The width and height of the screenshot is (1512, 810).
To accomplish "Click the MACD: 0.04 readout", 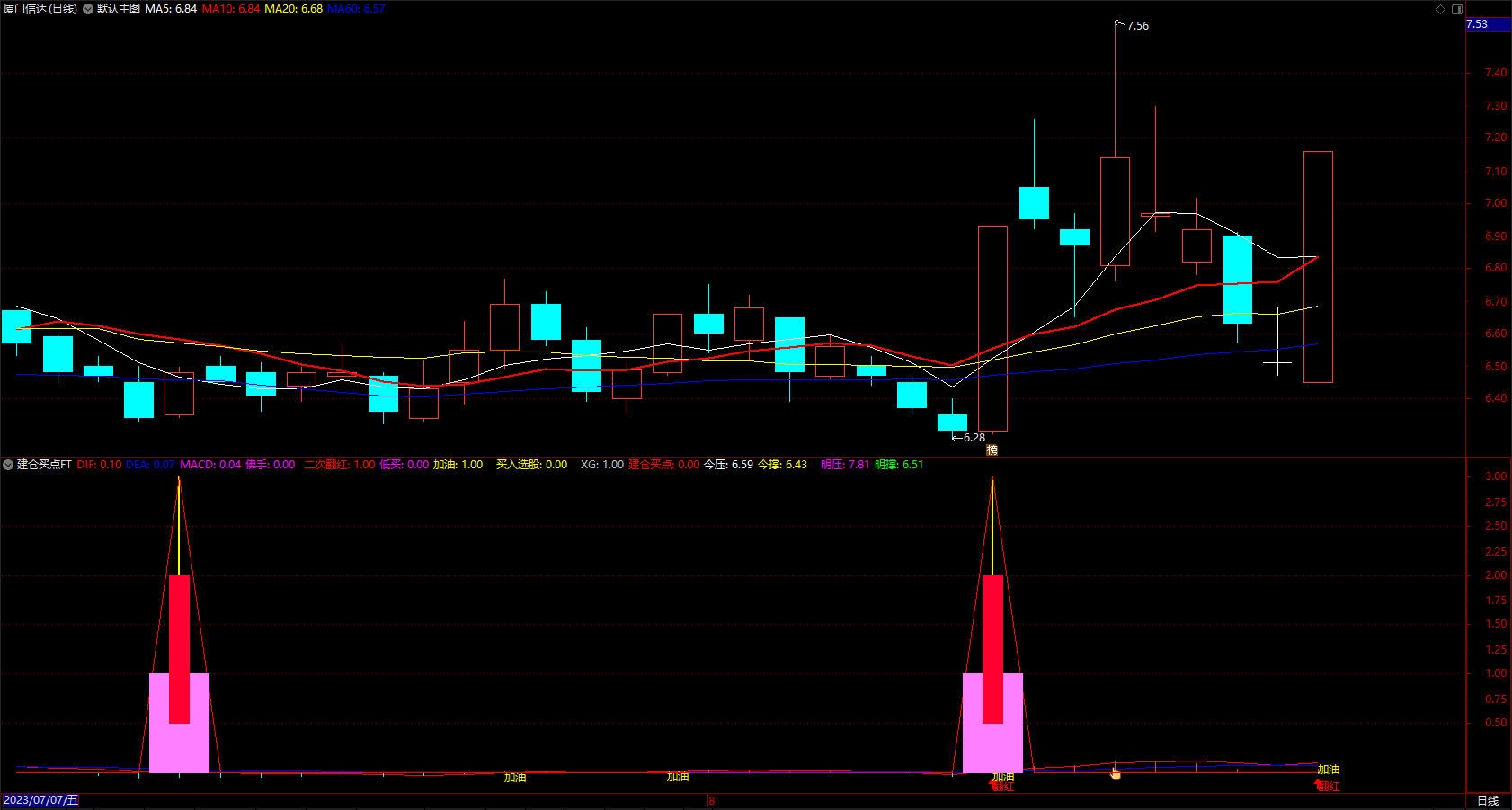I will pos(210,465).
